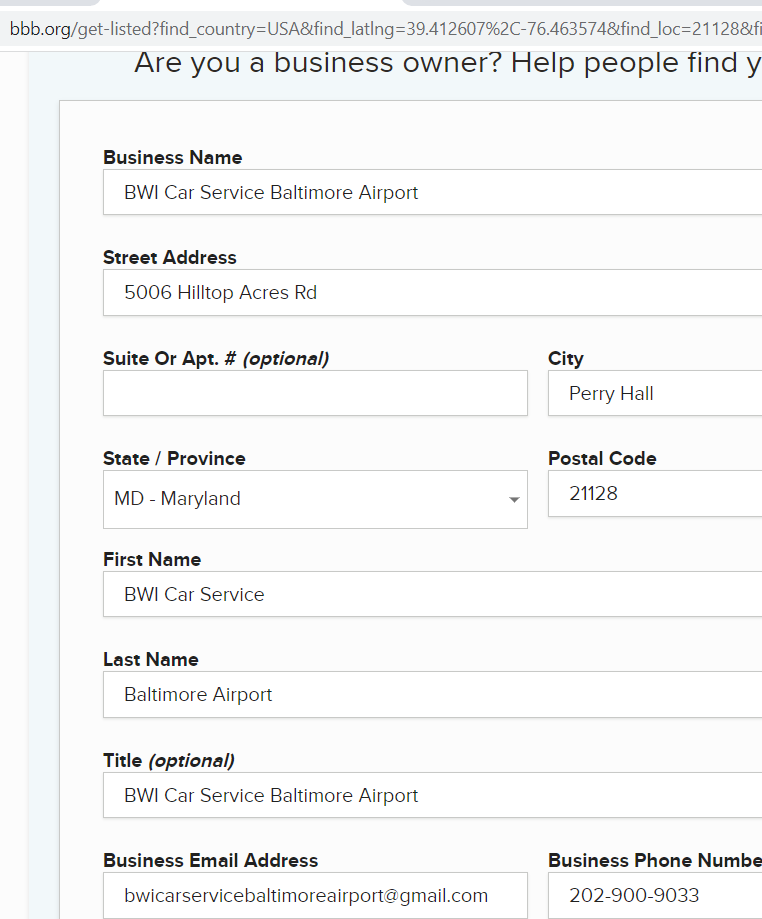Click the City field containing Perry Hall
Image resolution: width=762 pixels, height=919 pixels.
tap(655, 393)
